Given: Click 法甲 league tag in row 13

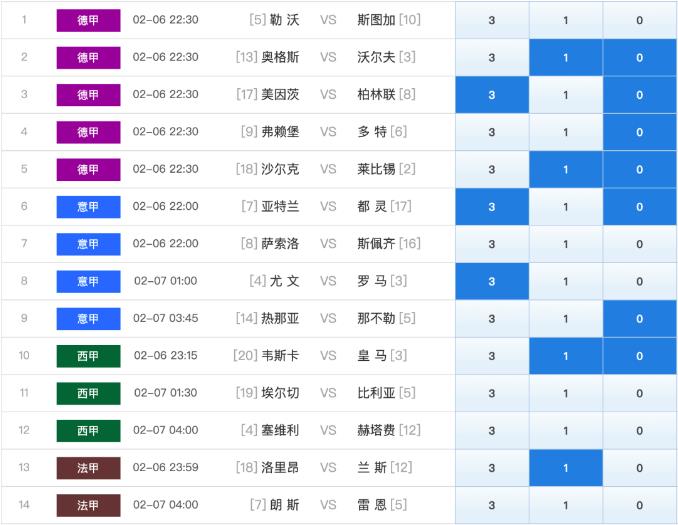Looking at the screenshot, I should pos(88,468).
